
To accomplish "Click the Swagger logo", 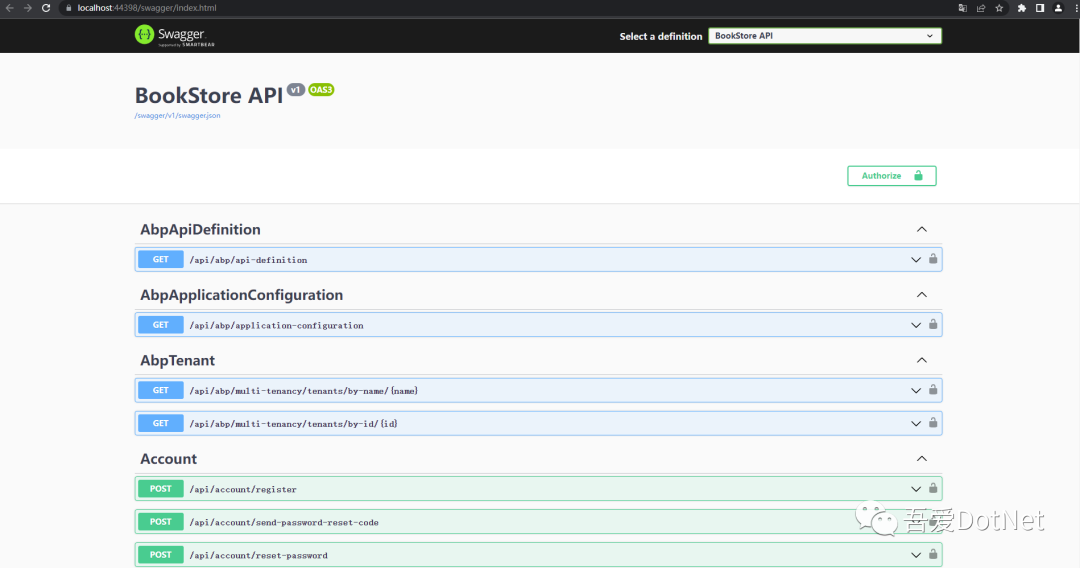I will [x=175, y=35].
